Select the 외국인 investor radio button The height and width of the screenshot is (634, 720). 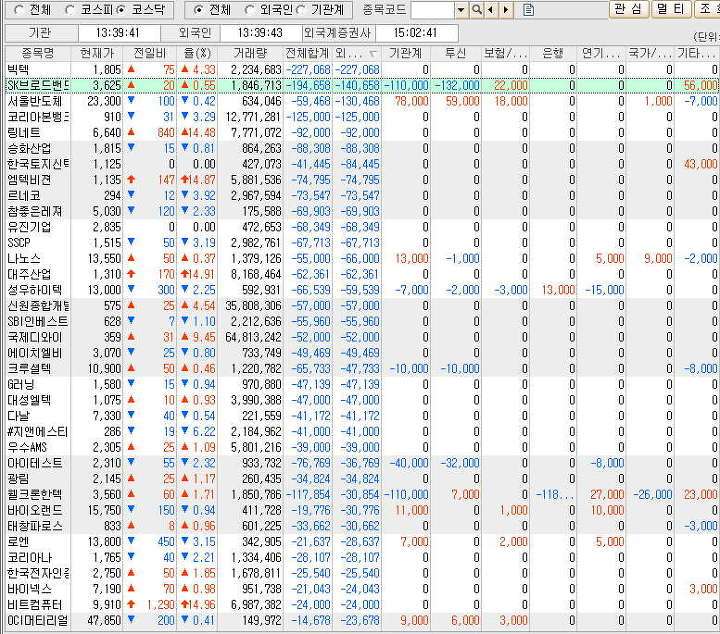tap(250, 10)
